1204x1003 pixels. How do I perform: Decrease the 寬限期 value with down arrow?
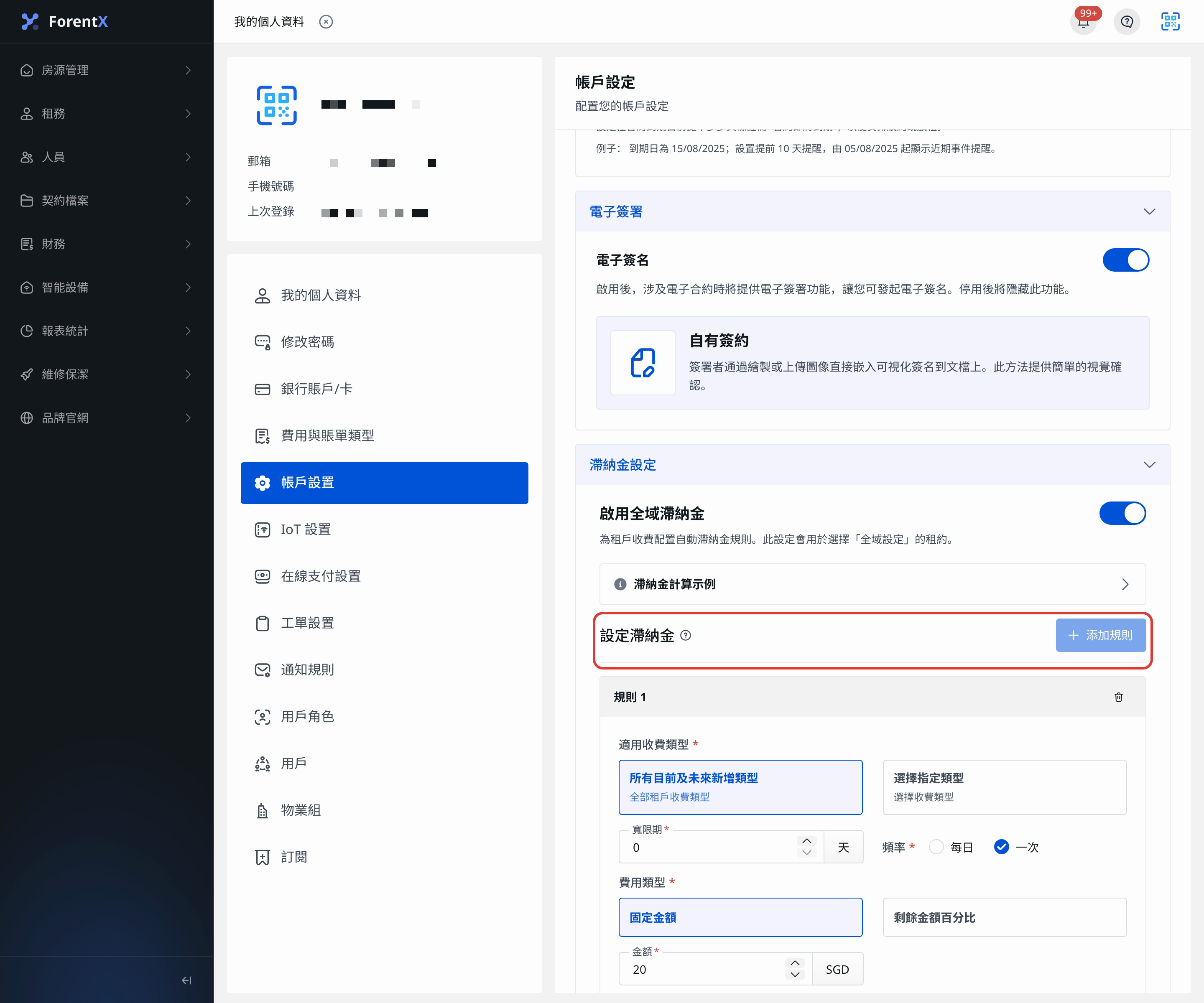pos(807,853)
